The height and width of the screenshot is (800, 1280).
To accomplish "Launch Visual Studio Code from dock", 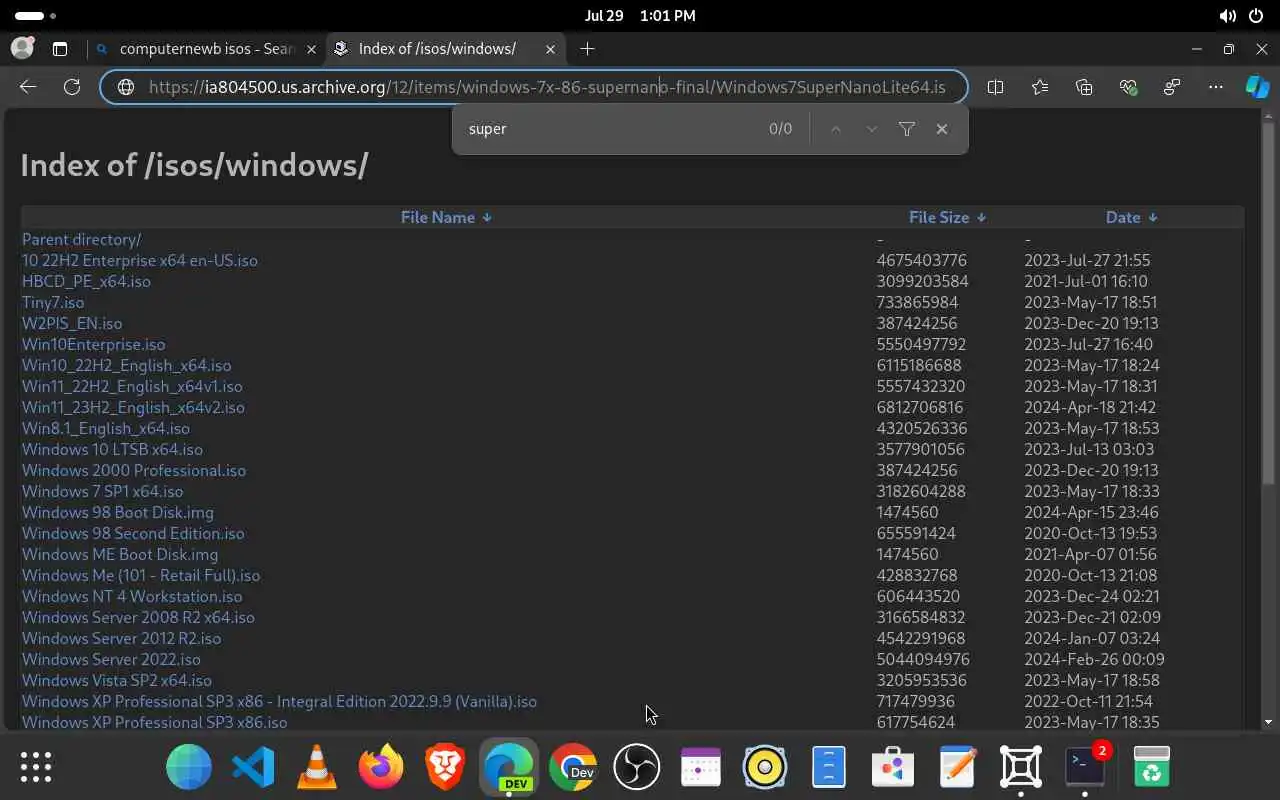I will point(253,767).
